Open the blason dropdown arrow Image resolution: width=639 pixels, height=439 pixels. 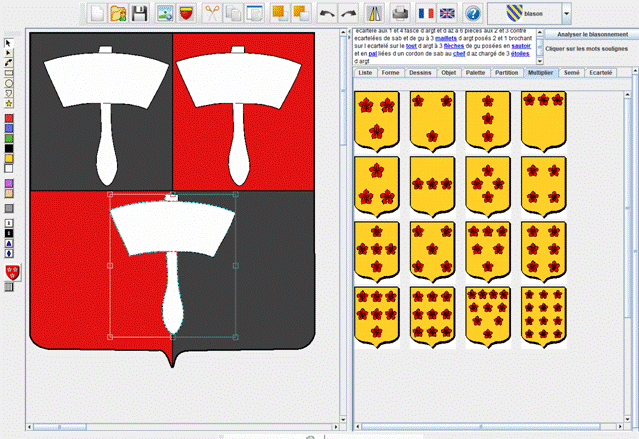click(x=567, y=14)
